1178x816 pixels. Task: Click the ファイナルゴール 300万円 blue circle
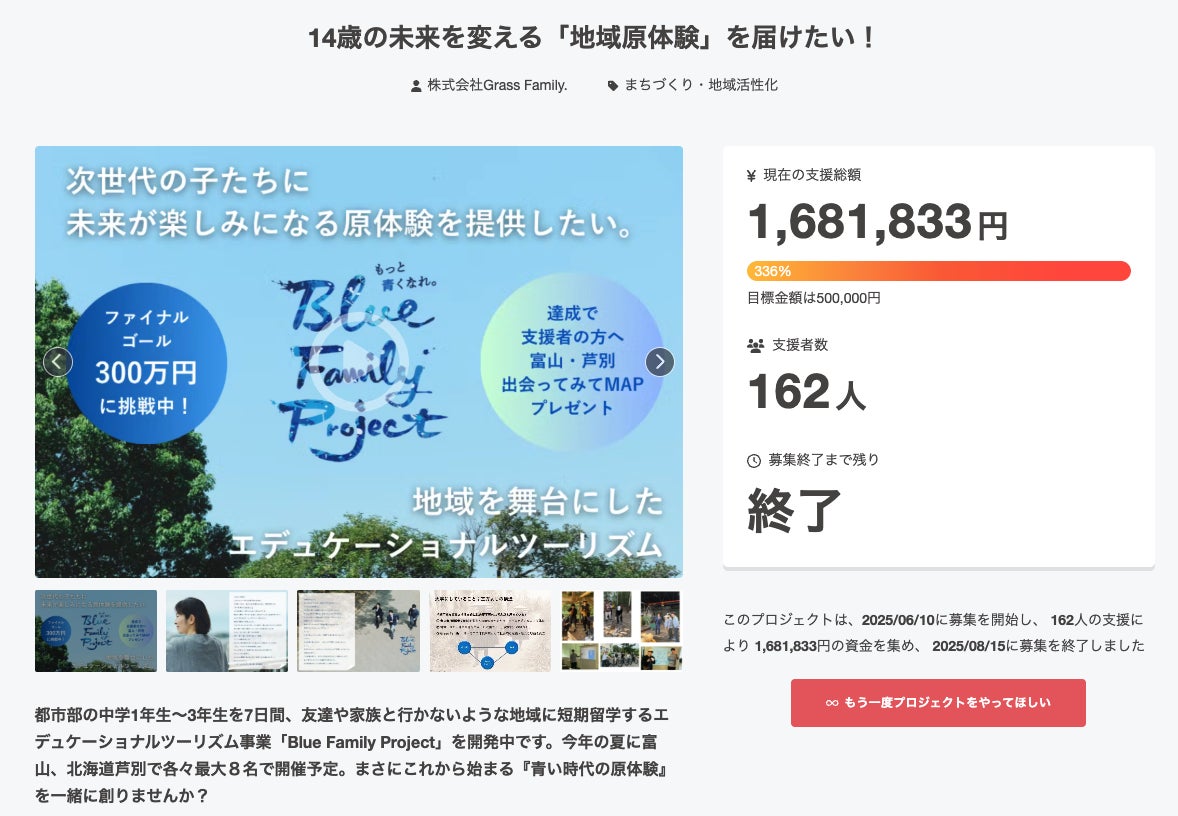click(x=146, y=363)
